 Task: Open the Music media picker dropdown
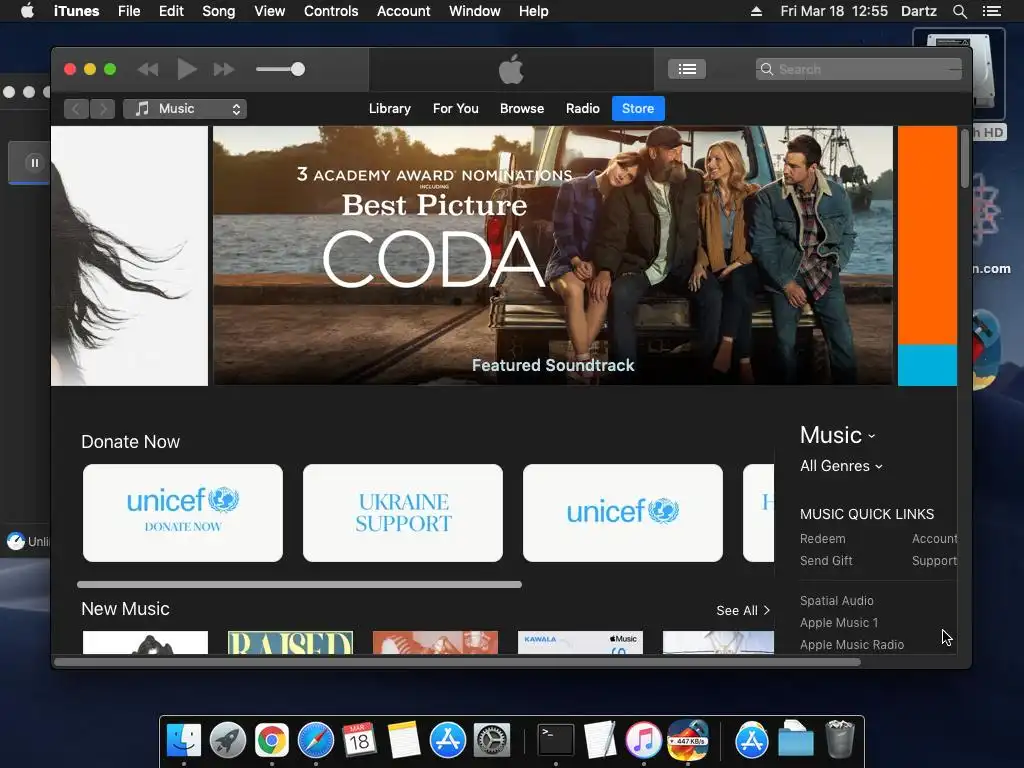pyautogui.click(x=185, y=109)
